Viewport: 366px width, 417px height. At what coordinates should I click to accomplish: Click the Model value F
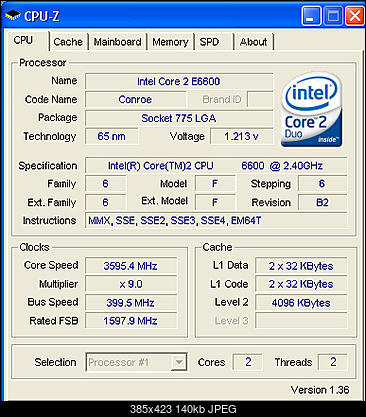(x=215, y=184)
